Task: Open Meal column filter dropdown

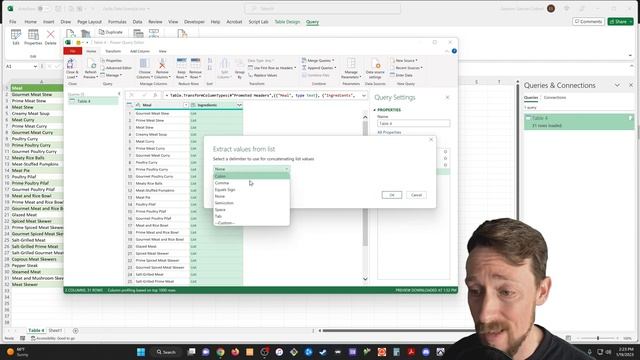Action: (186, 105)
